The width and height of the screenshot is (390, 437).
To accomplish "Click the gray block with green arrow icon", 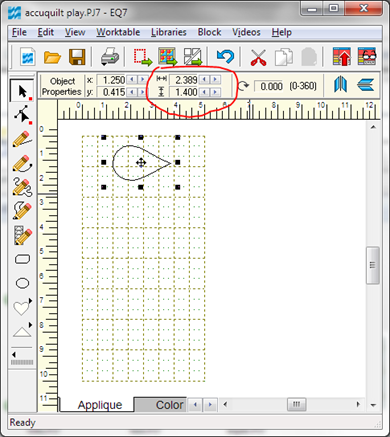I will [193, 57].
